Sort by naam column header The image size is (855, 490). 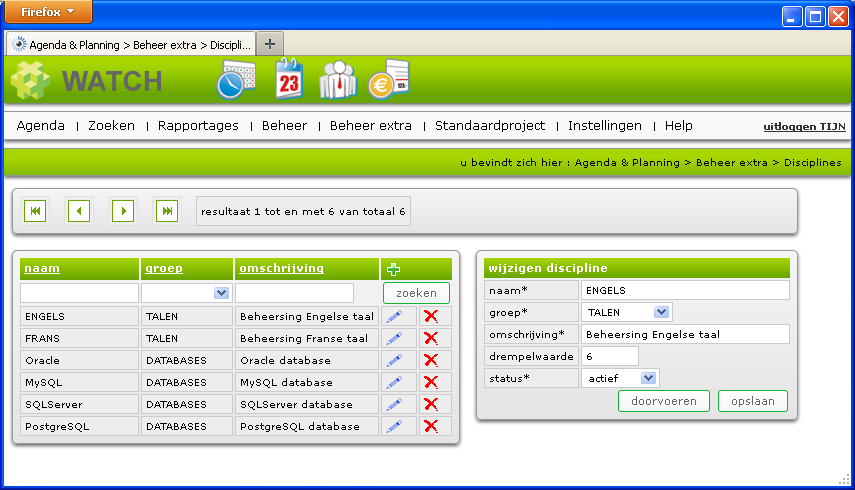tap(42, 268)
